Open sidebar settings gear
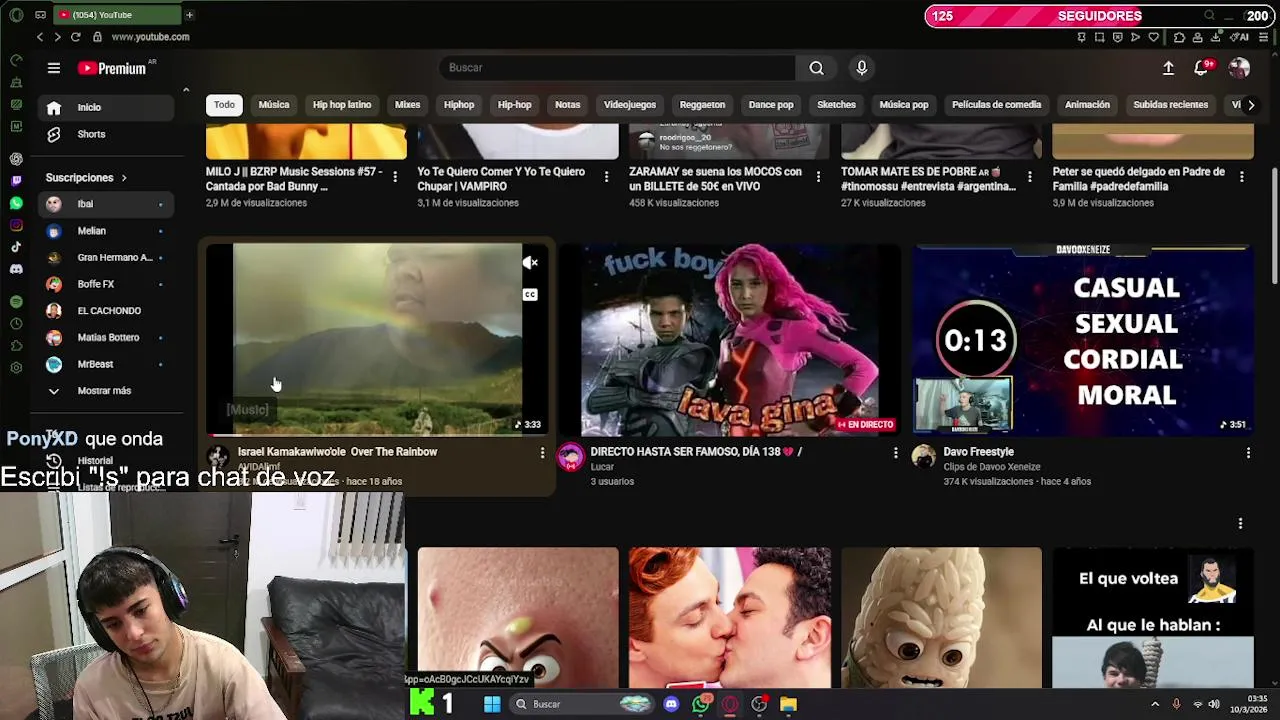This screenshot has width=1280, height=720. pos(16,367)
